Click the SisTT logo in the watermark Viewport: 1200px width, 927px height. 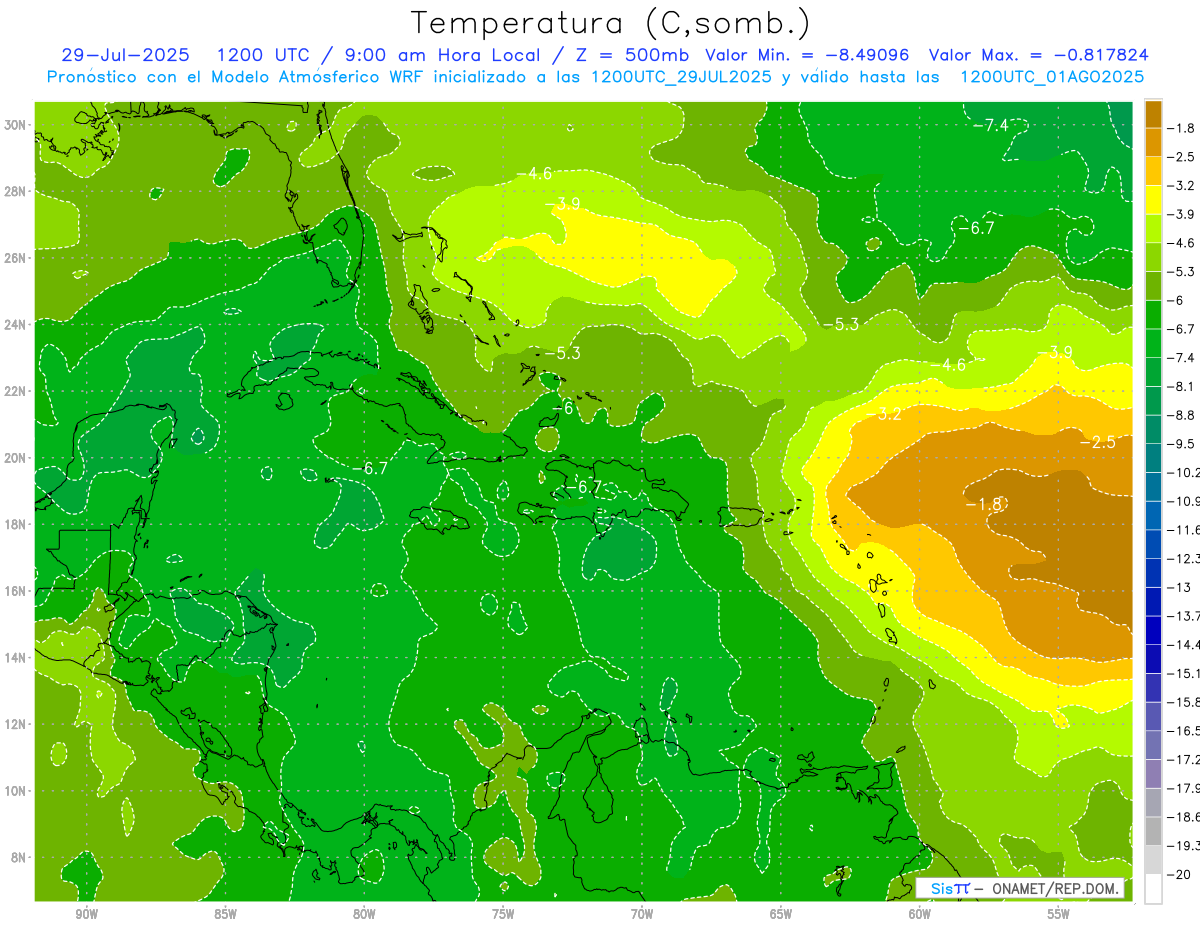coord(949,888)
